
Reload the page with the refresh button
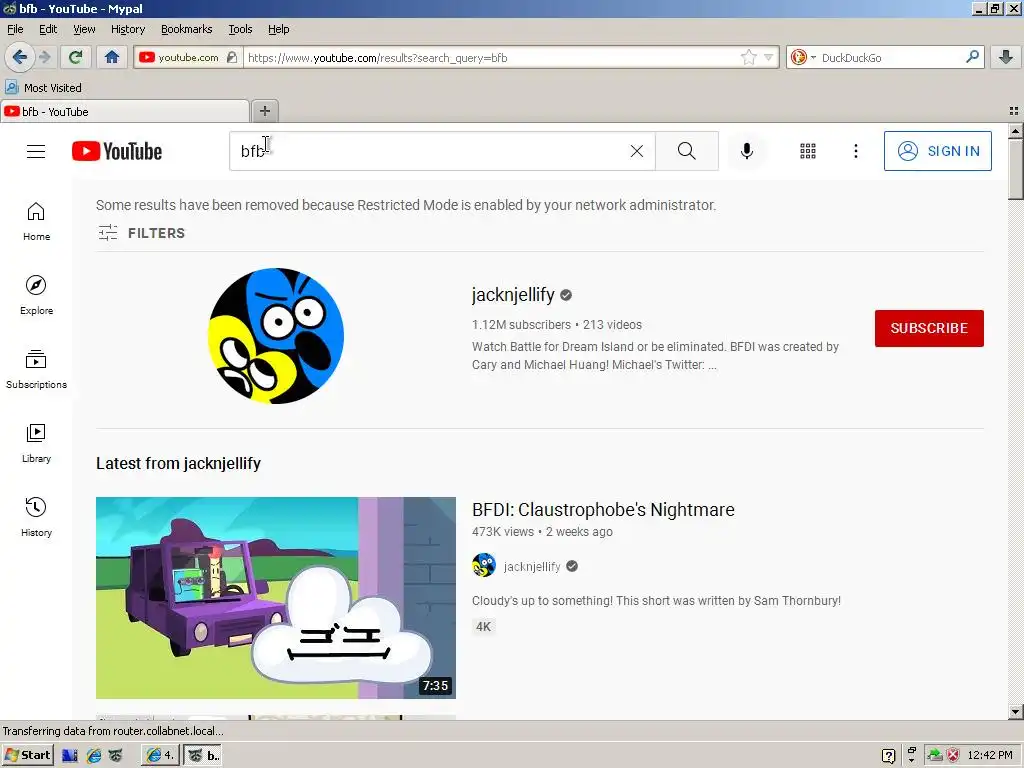pos(75,57)
